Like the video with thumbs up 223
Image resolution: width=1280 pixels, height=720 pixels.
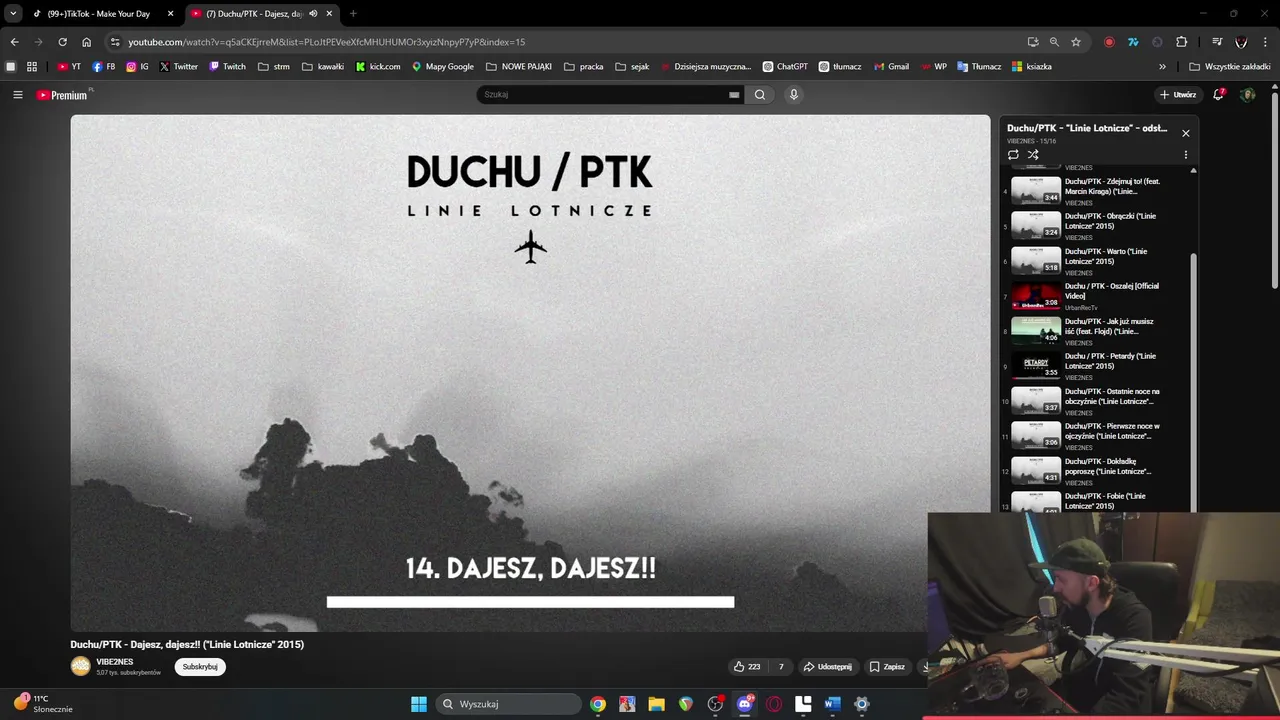click(747, 667)
